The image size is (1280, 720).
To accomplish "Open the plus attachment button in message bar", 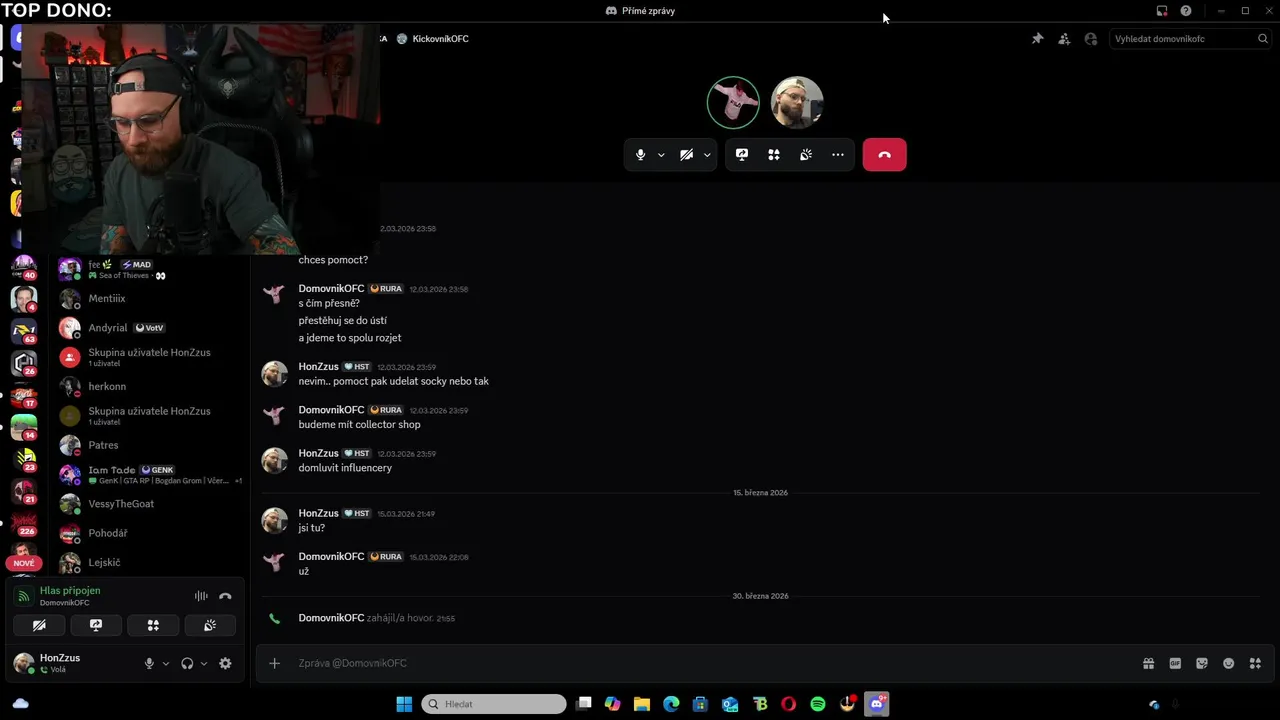I will click(x=274, y=663).
